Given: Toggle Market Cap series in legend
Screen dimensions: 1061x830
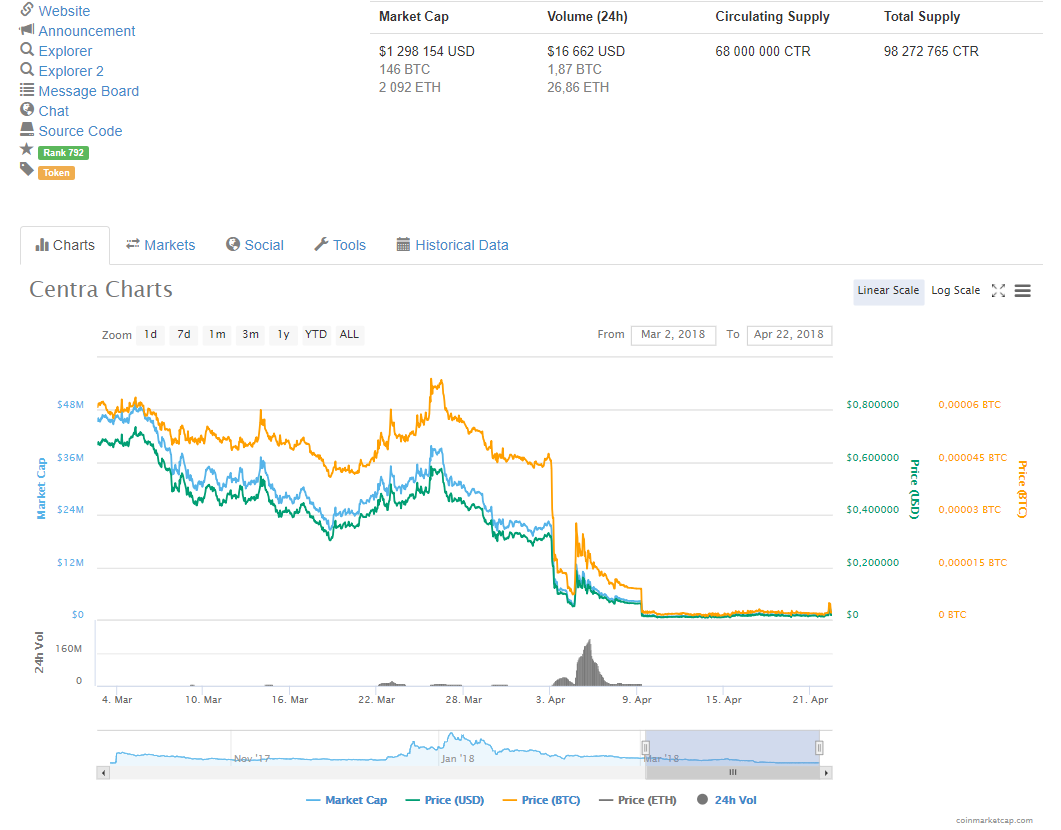Looking at the screenshot, I should click(x=346, y=800).
